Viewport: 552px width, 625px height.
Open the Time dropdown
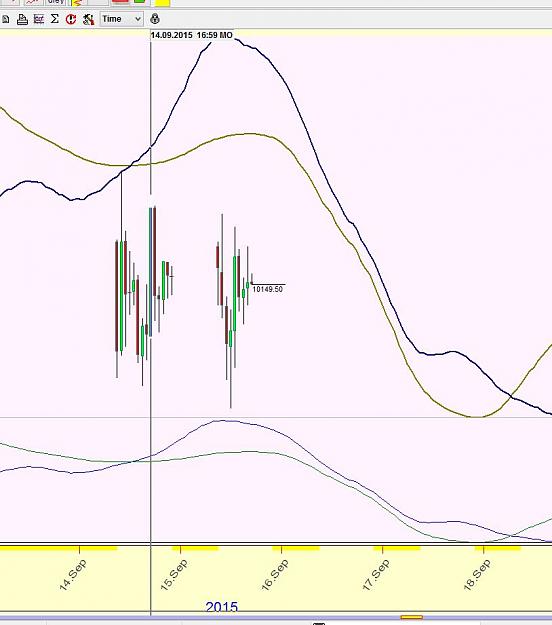click(122, 19)
